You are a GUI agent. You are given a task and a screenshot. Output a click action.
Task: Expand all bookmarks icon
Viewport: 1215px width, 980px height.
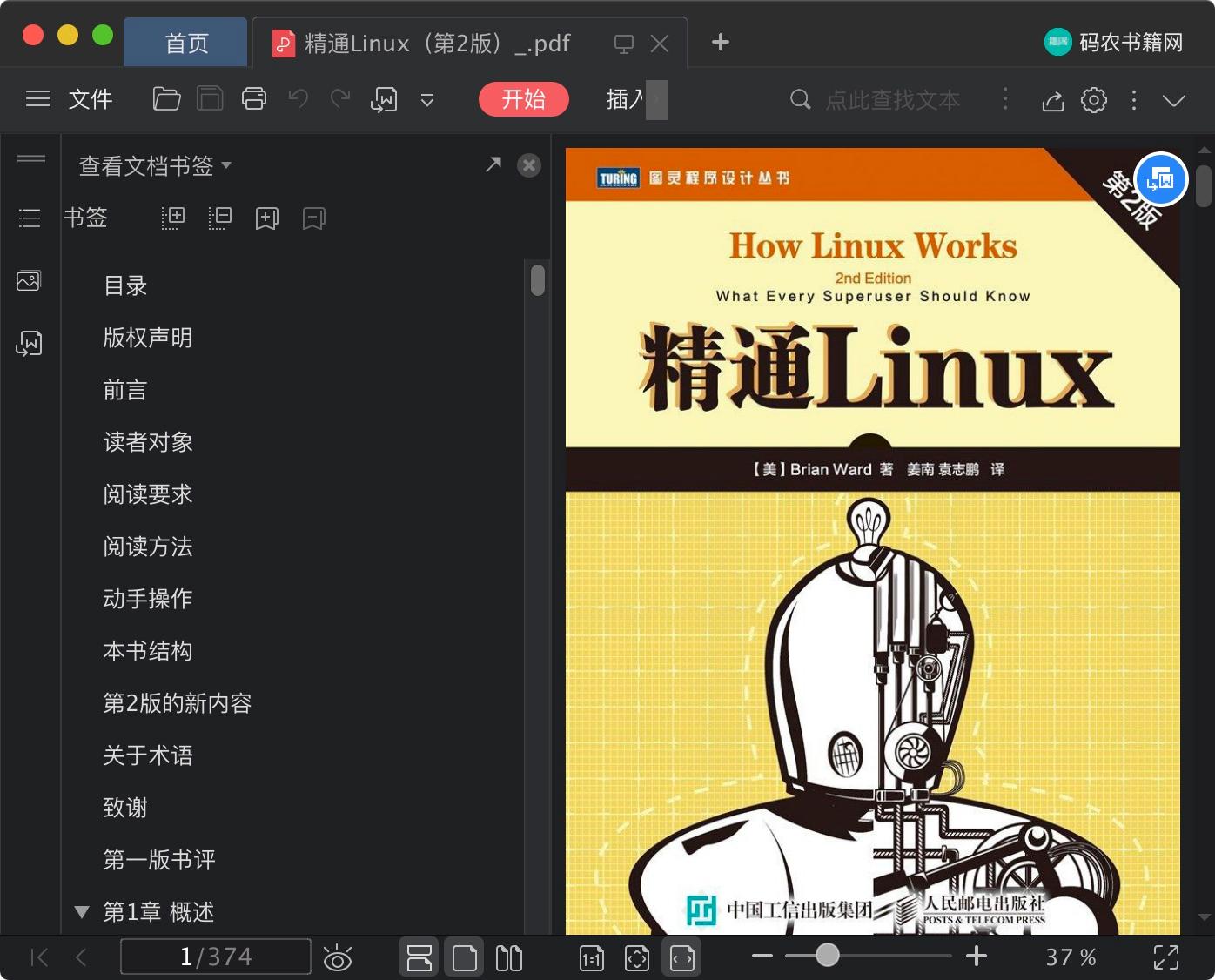pyautogui.click(x=173, y=218)
